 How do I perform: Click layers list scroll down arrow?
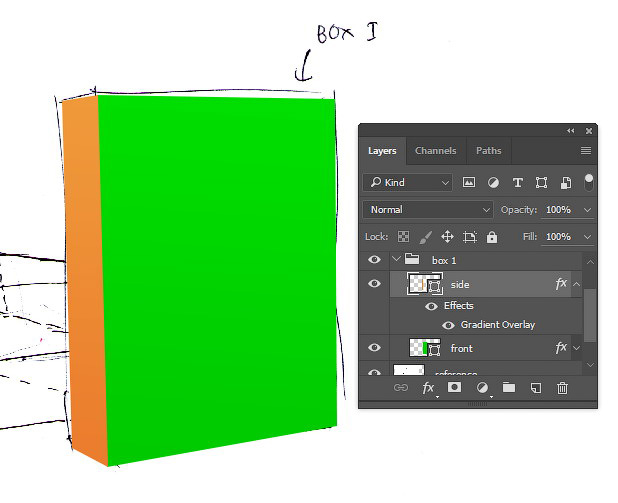[590, 365]
